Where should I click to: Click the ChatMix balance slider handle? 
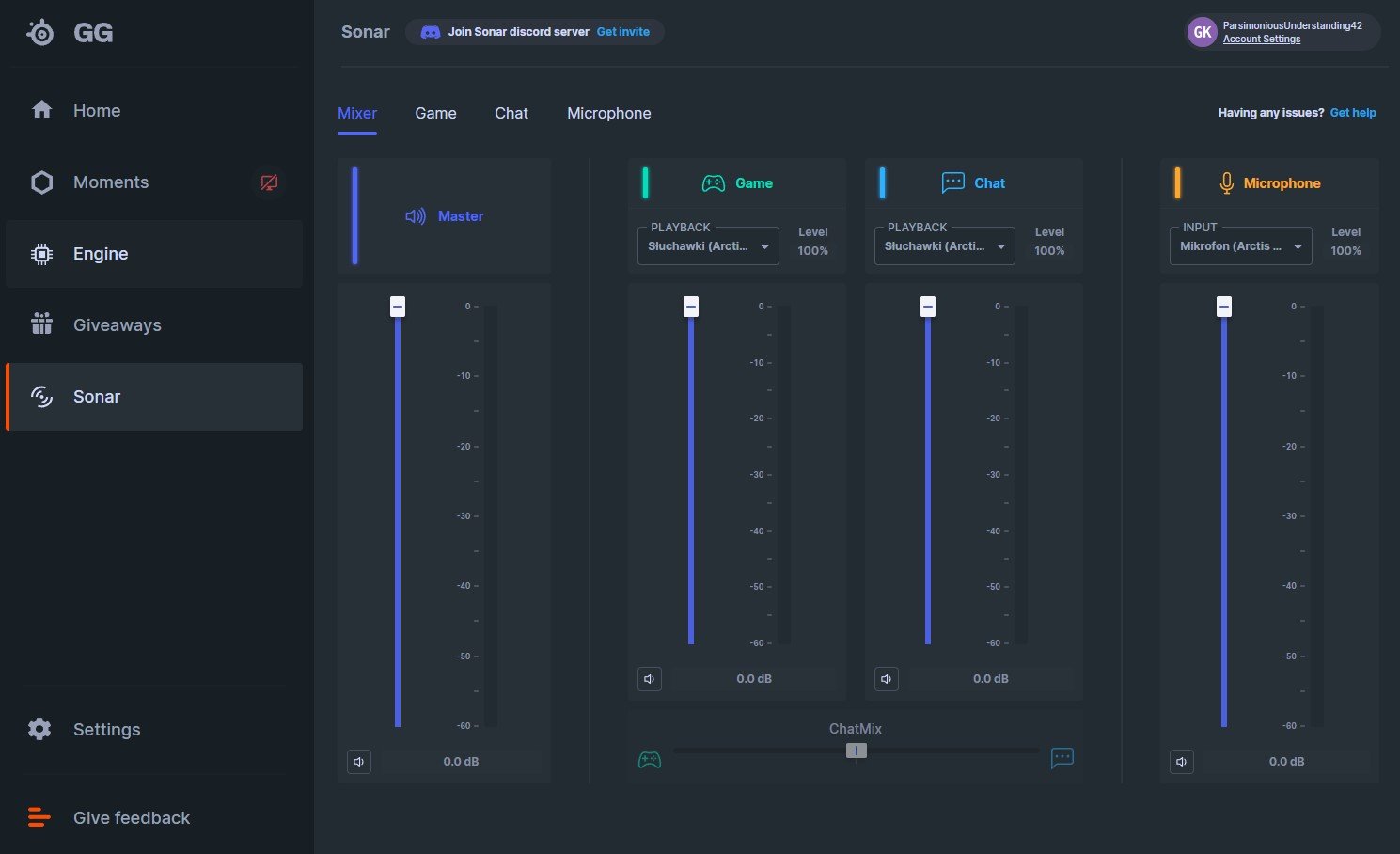(x=856, y=751)
